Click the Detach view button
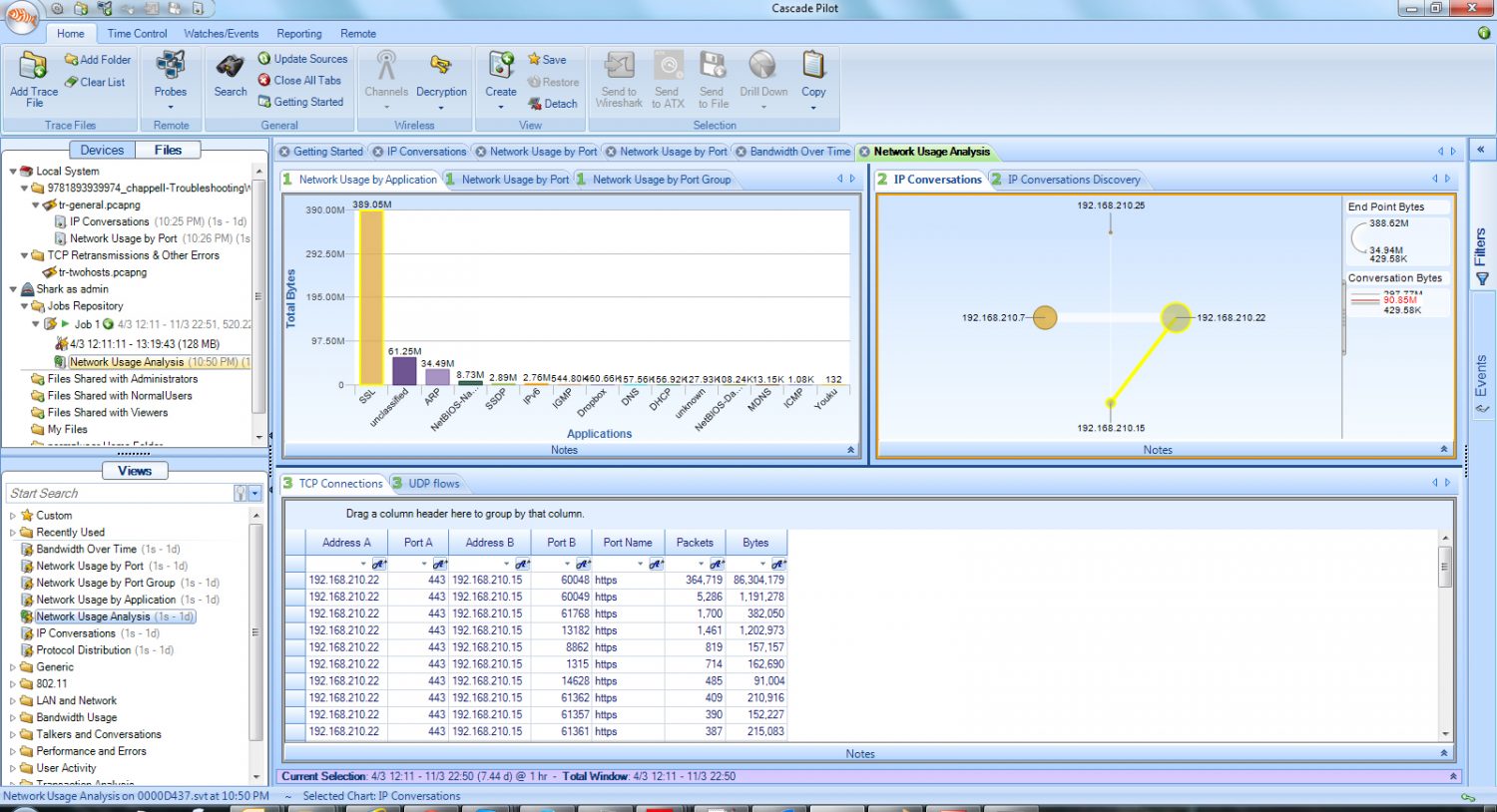This screenshot has height=812, width=1497. 553,104
